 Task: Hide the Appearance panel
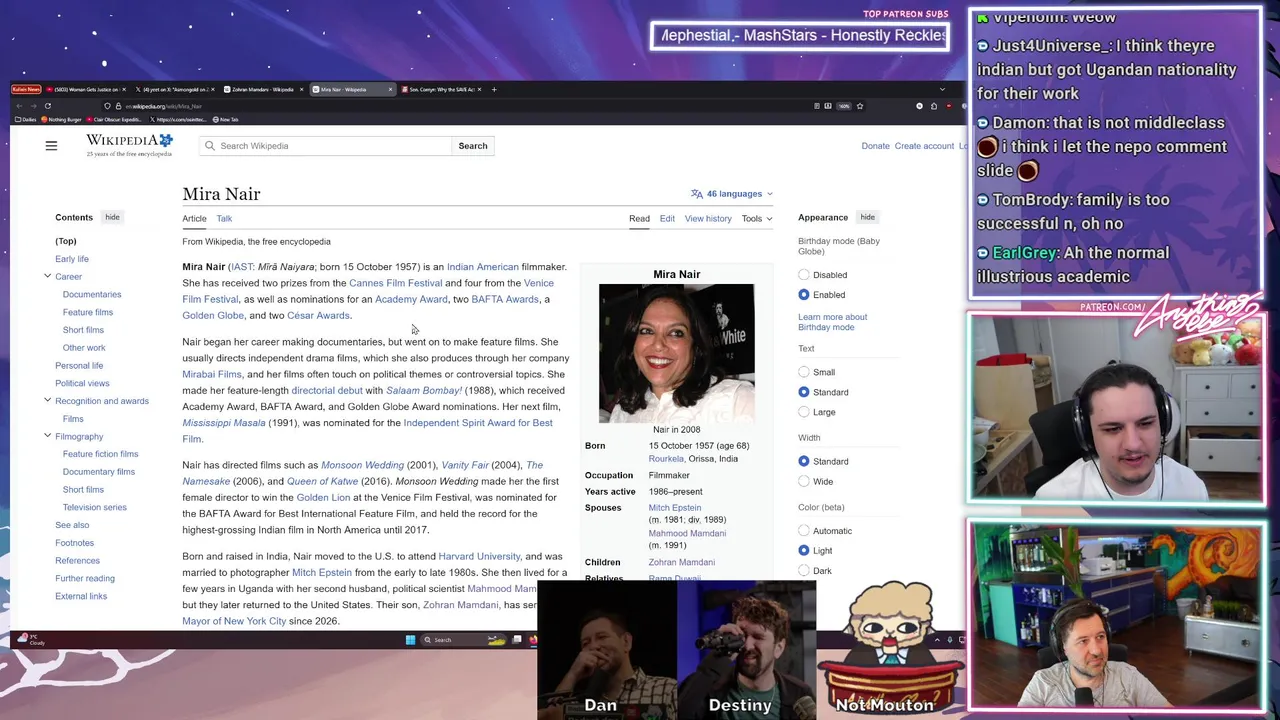(x=867, y=217)
